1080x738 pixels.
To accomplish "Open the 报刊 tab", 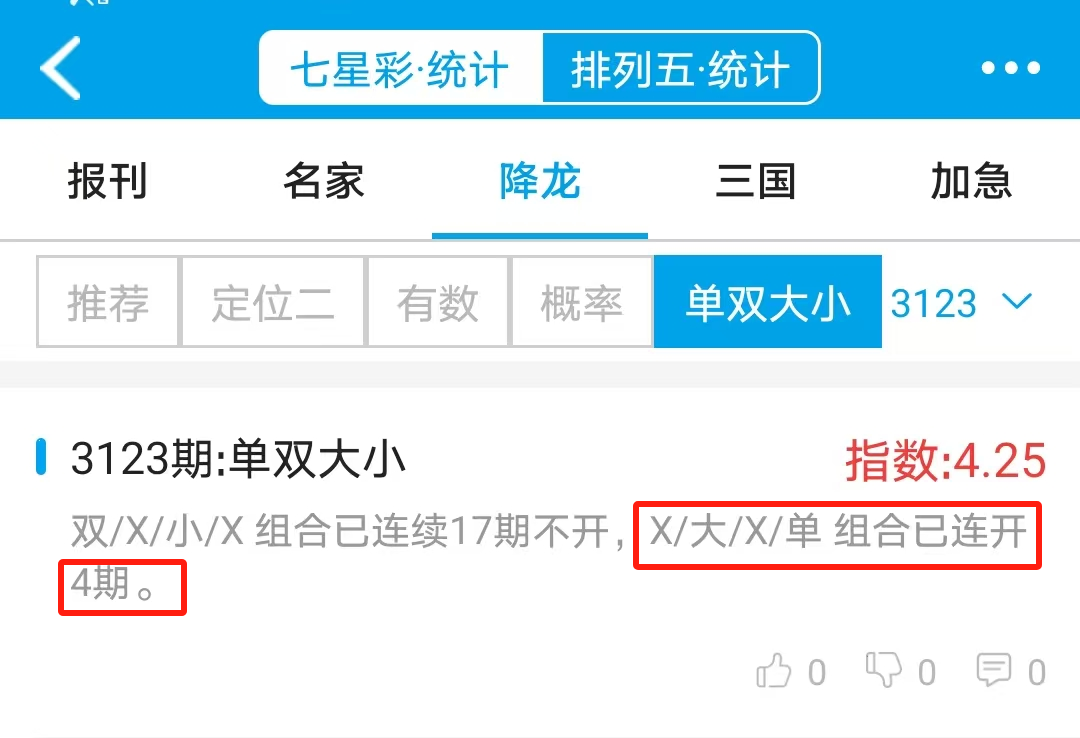I will [107, 181].
